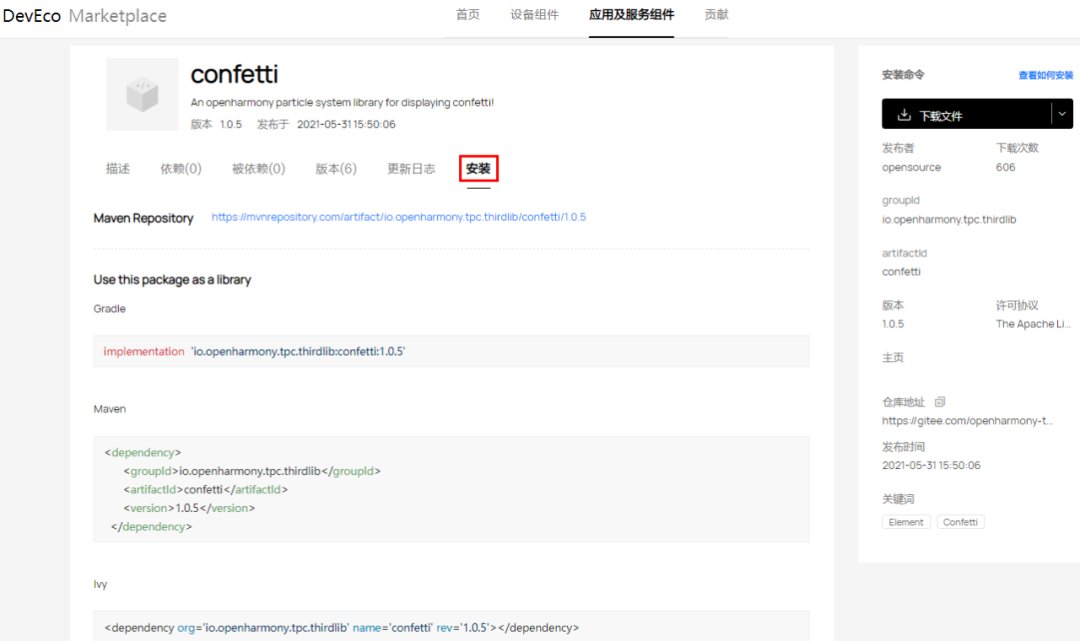
Task: Click the confetti package title
Action: point(234,74)
